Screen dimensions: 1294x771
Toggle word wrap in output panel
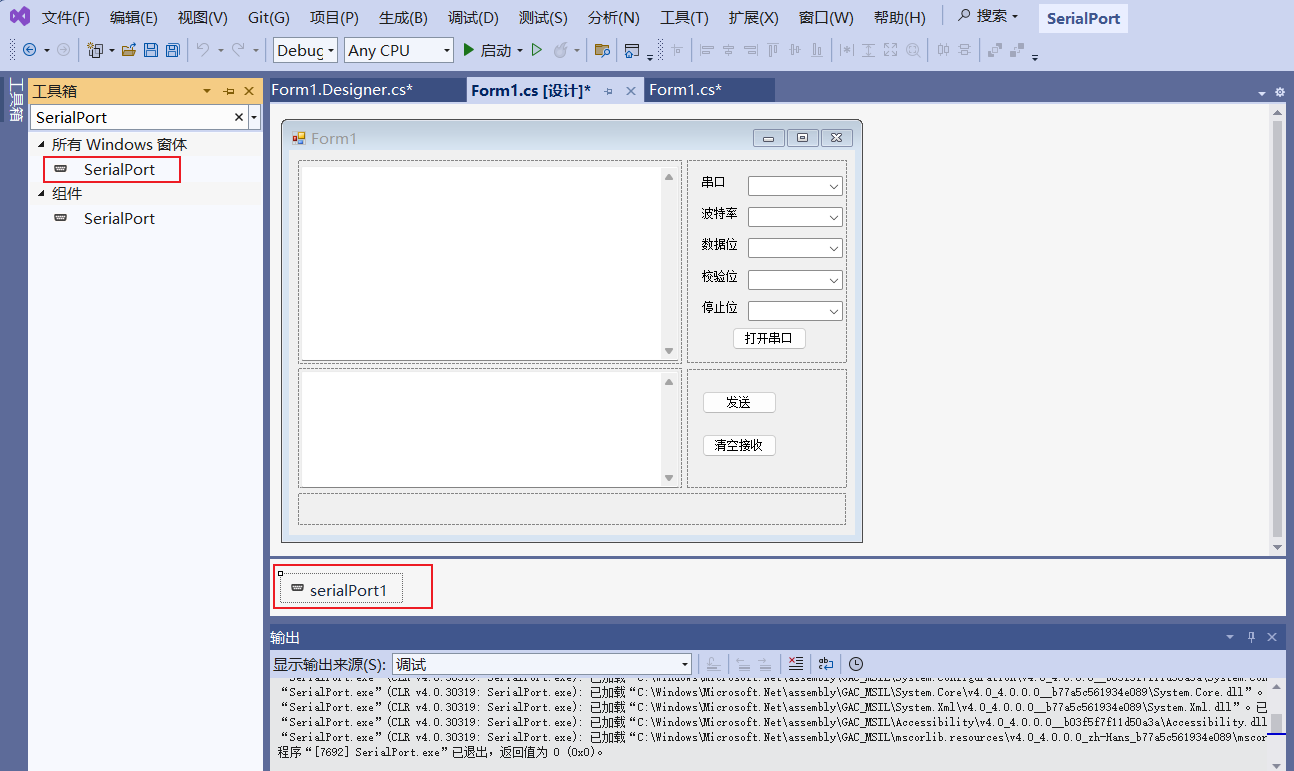(826, 664)
